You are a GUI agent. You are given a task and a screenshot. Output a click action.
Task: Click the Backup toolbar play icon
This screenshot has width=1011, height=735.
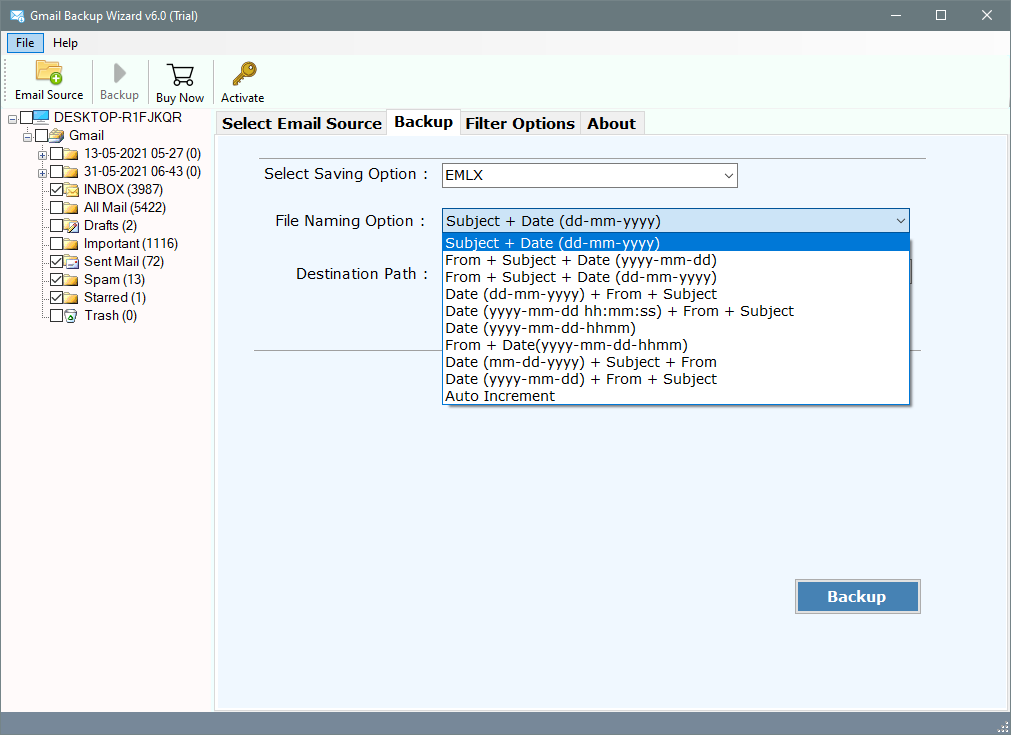(119, 73)
